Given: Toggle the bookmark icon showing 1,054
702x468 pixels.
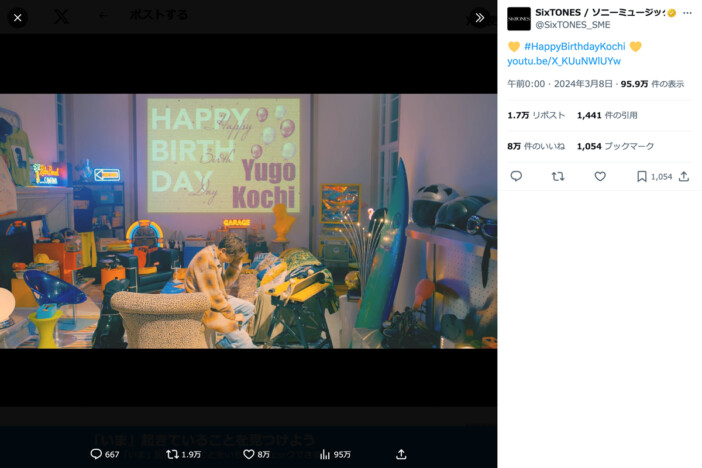Looking at the screenshot, I should coord(642,176).
